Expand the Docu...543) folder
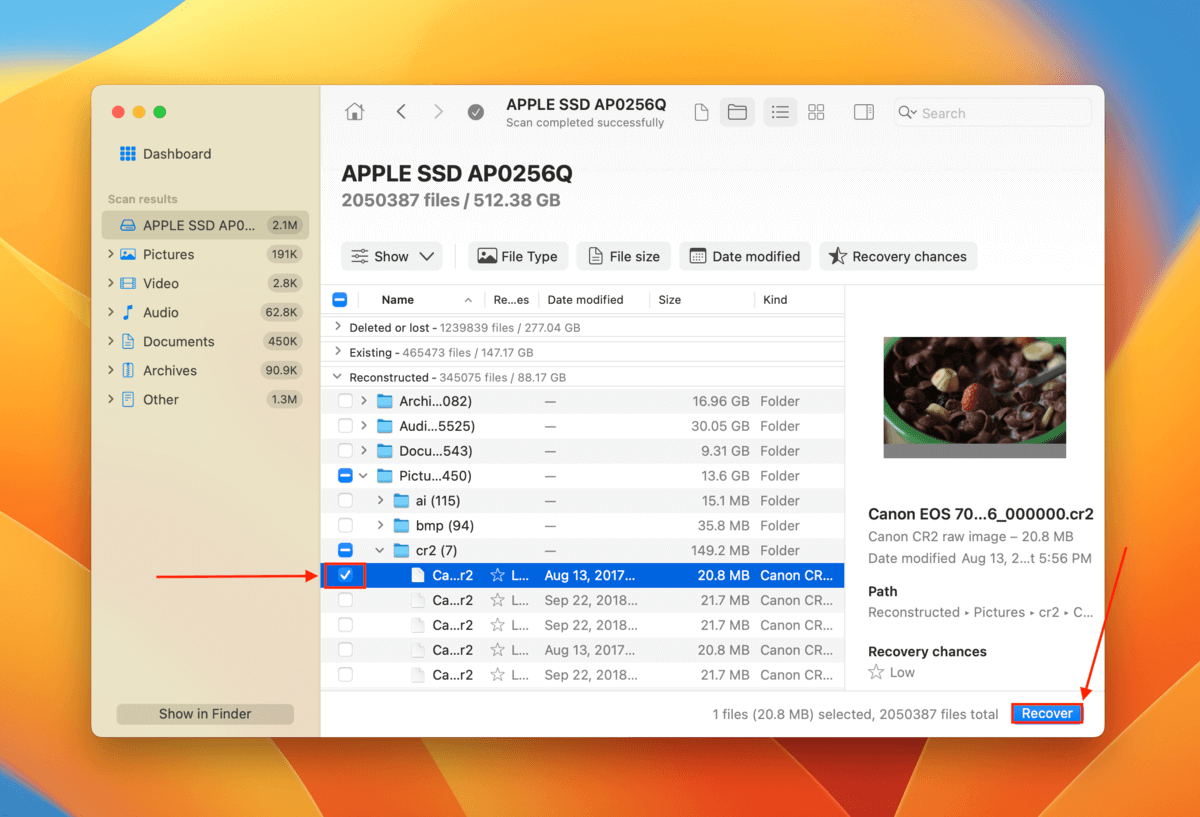Image resolution: width=1200 pixels, height=817 pixels. click(363, 451)
